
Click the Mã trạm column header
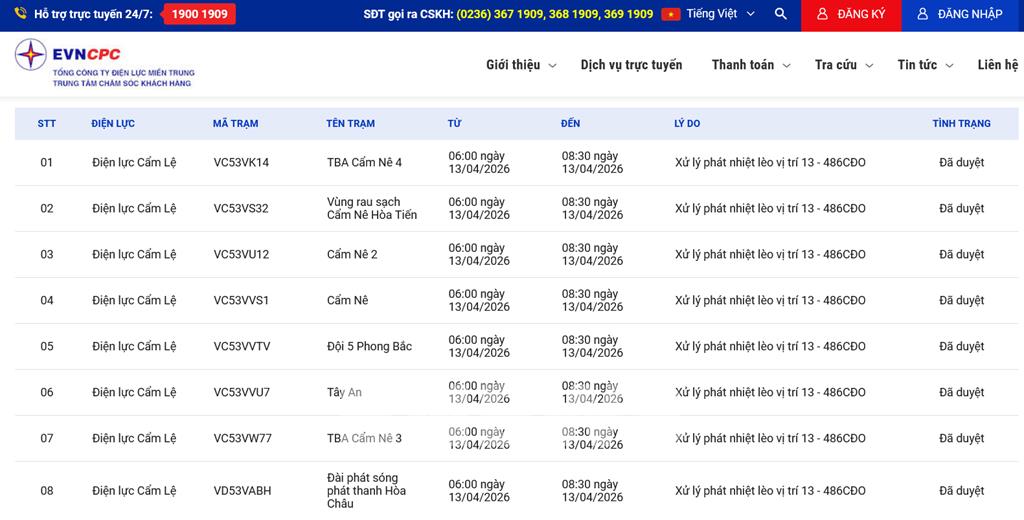(x=235, y=124)
